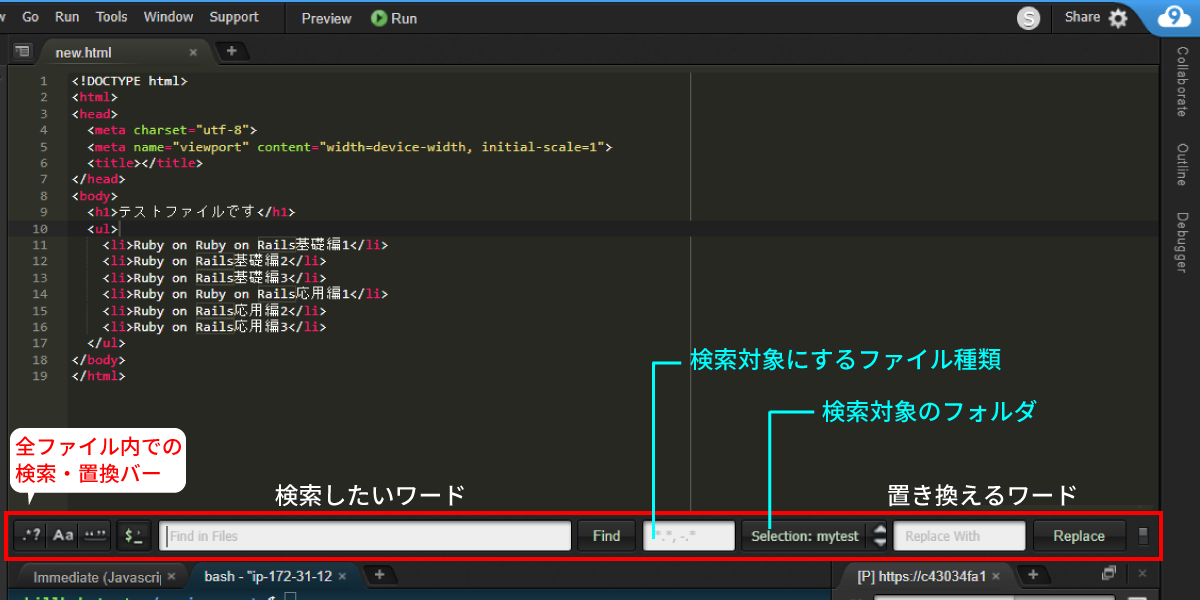Click the Share button

(x=1082, y=17)
